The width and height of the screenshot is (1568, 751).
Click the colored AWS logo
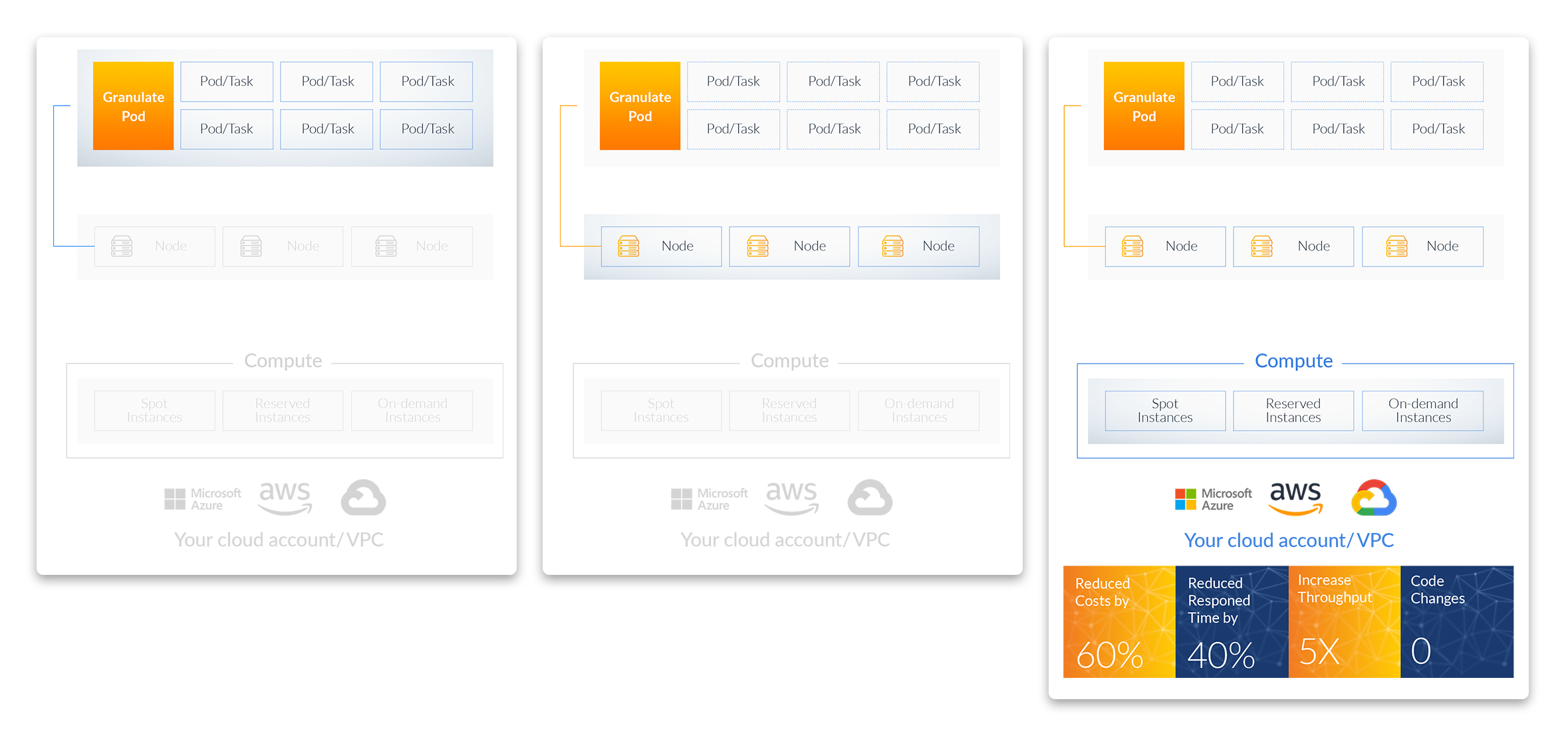click(1295, 498)
